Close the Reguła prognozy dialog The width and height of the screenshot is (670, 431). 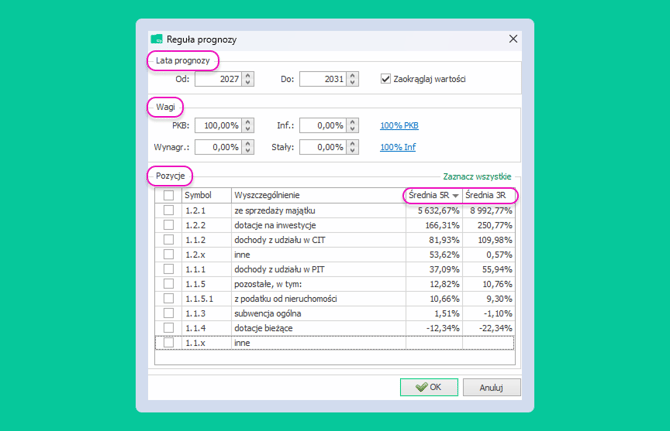point(514,39)
